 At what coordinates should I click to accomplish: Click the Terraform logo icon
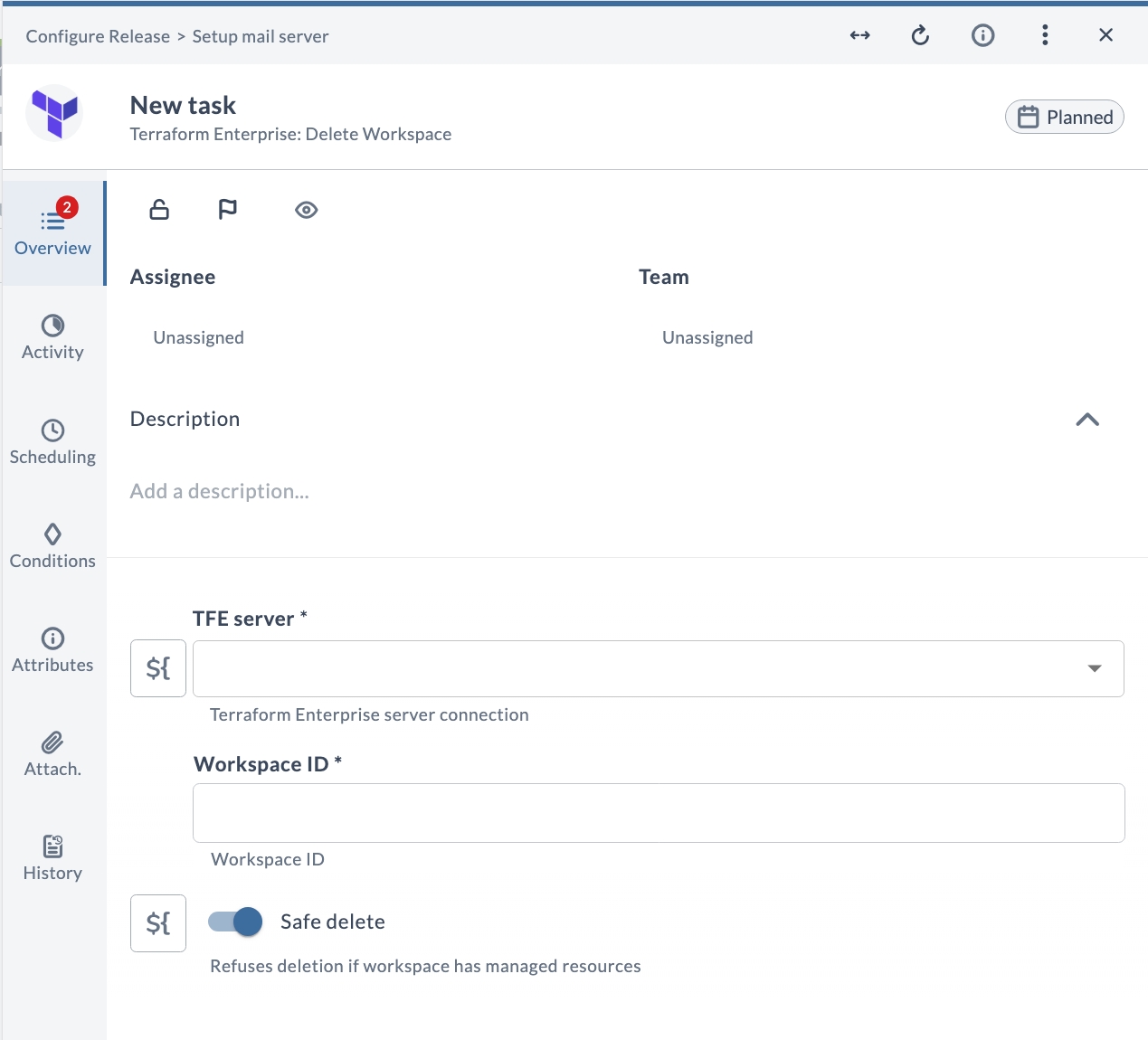coord(54,113)
